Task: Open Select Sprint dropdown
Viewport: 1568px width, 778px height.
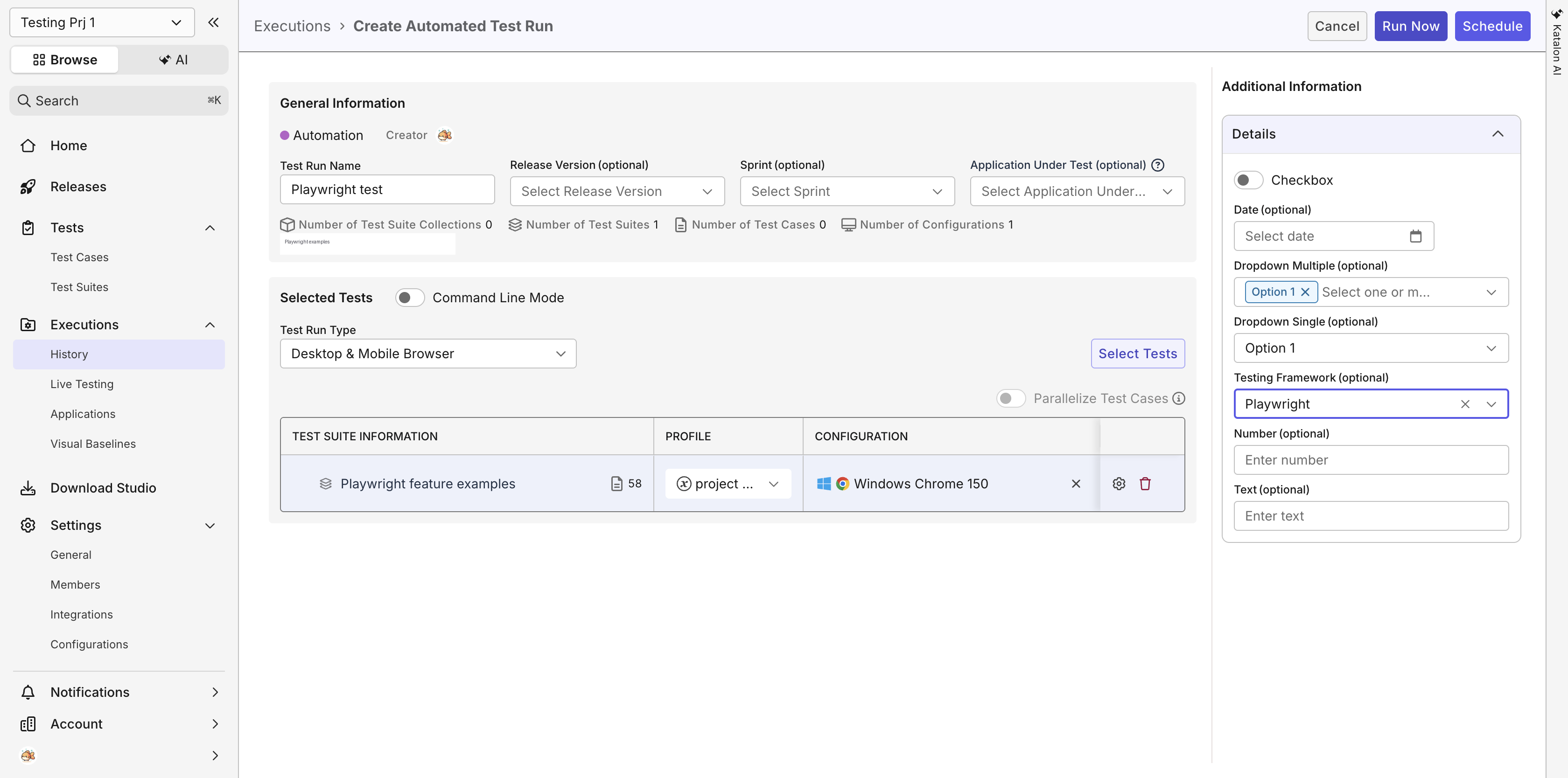Action: point(847,192)
